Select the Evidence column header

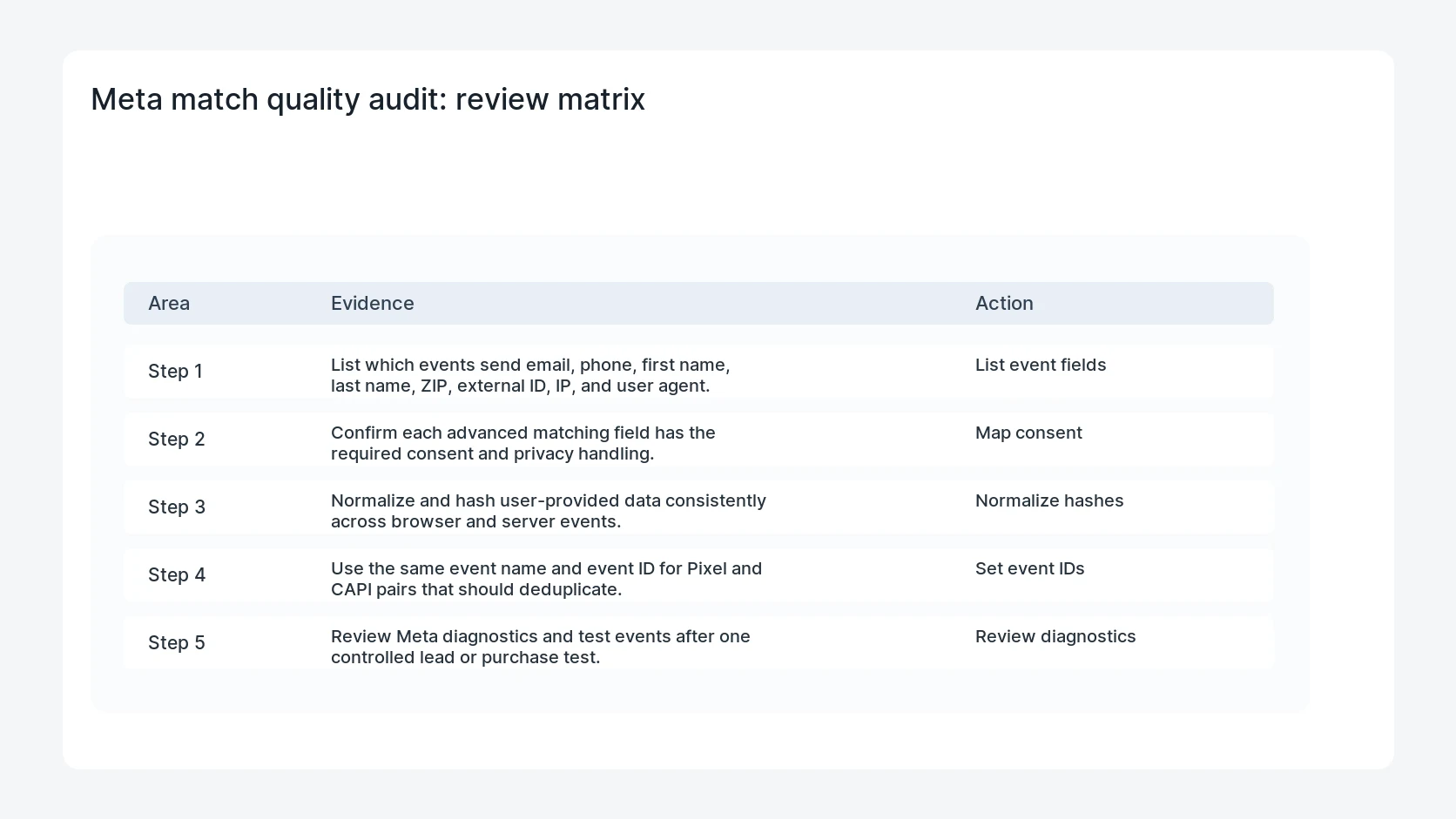[x=373, y=303]
